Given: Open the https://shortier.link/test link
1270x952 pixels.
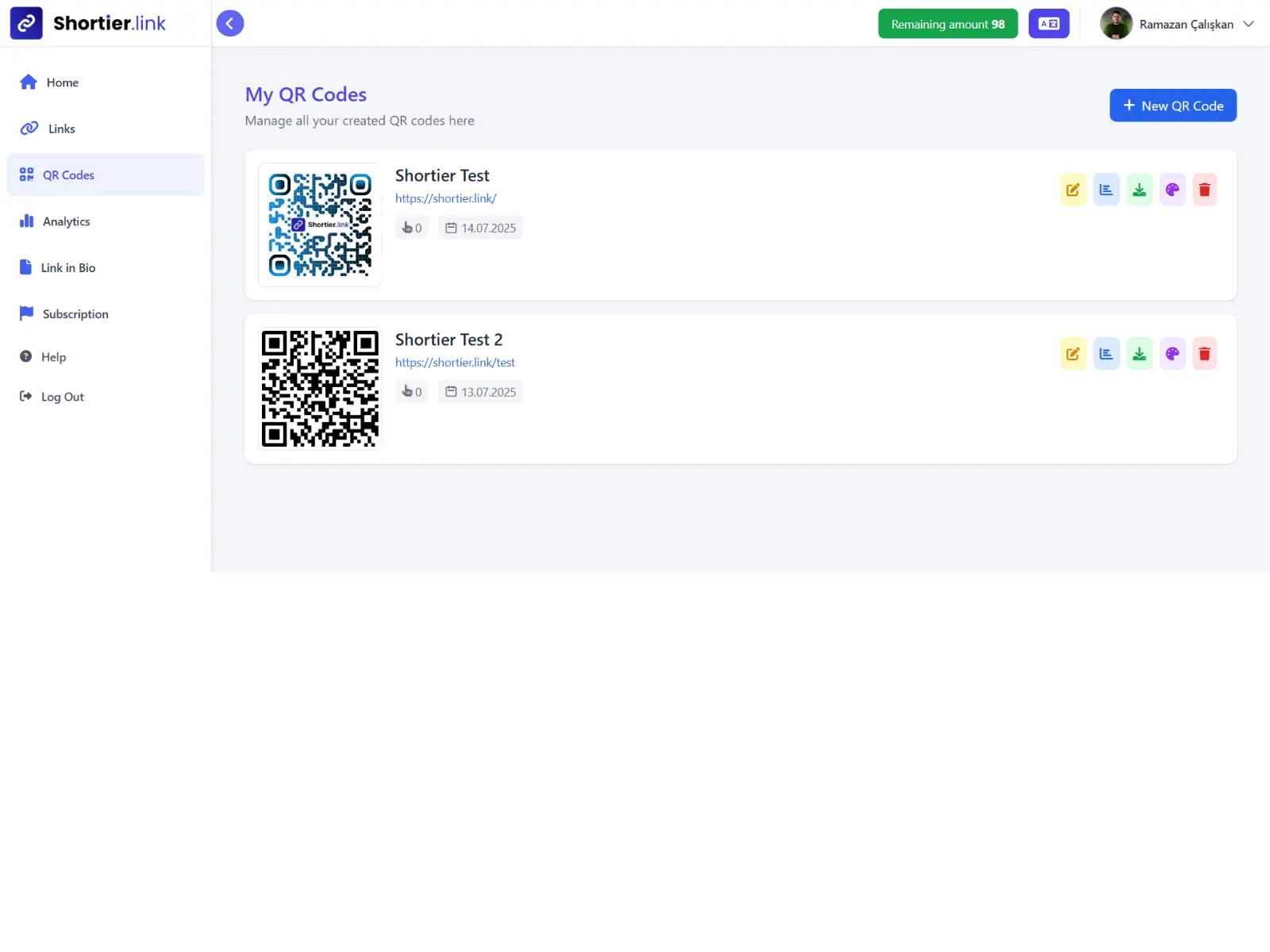Looking at the screenshot, I should tap(455, 363).
